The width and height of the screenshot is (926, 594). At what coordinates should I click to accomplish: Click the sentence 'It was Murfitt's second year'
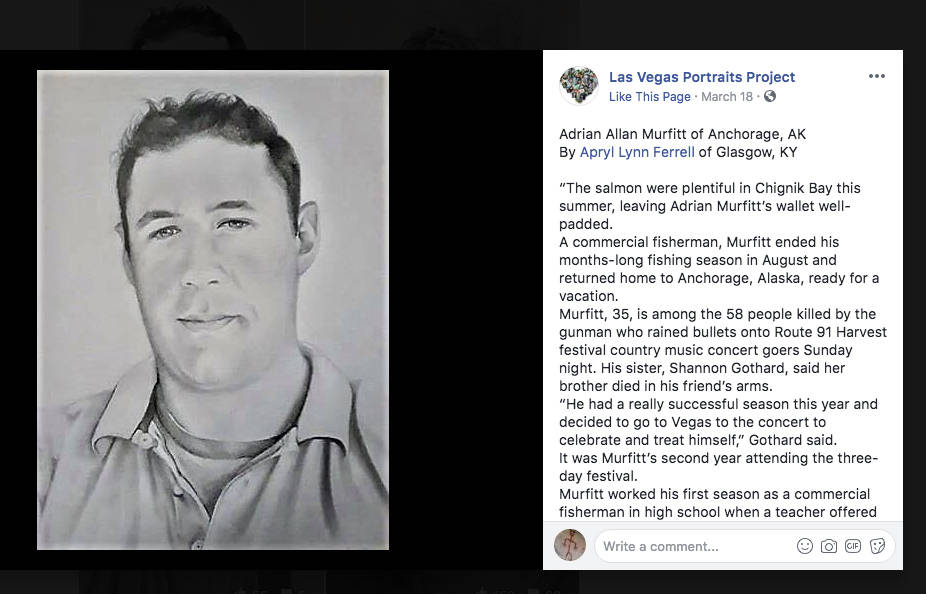pyautogui.click(x=718, y=467)
